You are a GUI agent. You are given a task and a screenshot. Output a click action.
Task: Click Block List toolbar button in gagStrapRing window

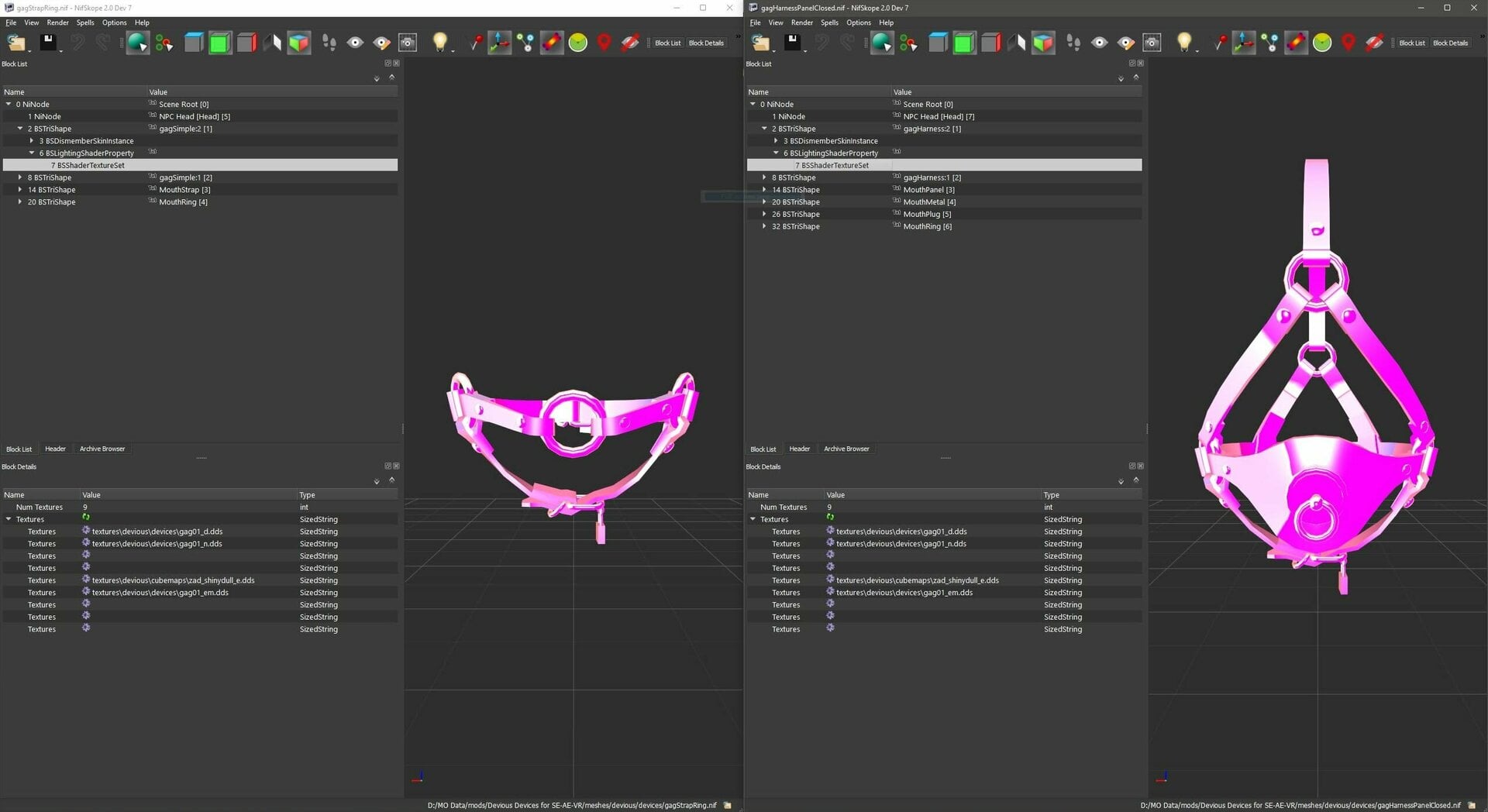[667, 43]
